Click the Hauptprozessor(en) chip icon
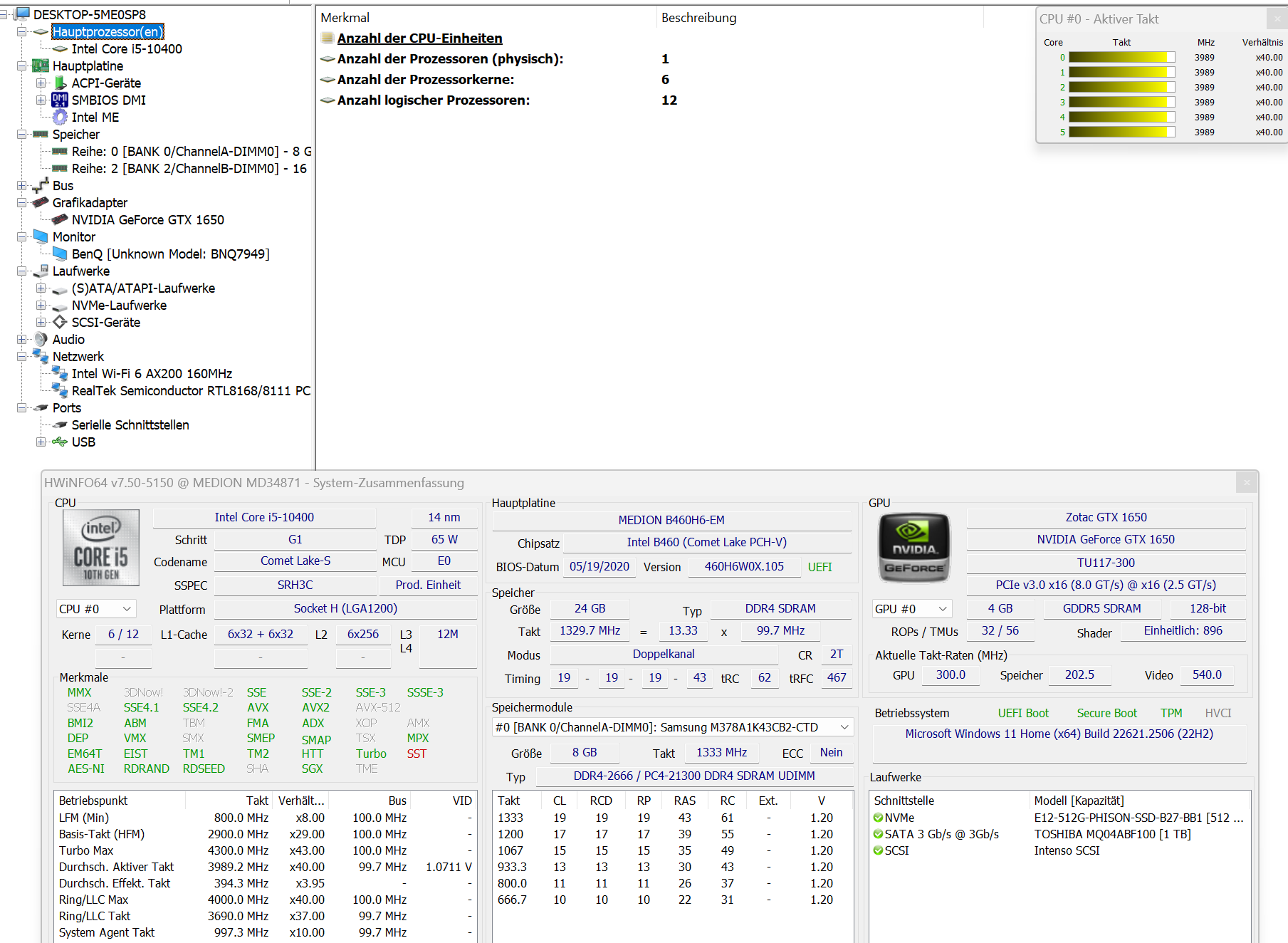Viewport: 1288px width, 943px height. tap(41, 32)
